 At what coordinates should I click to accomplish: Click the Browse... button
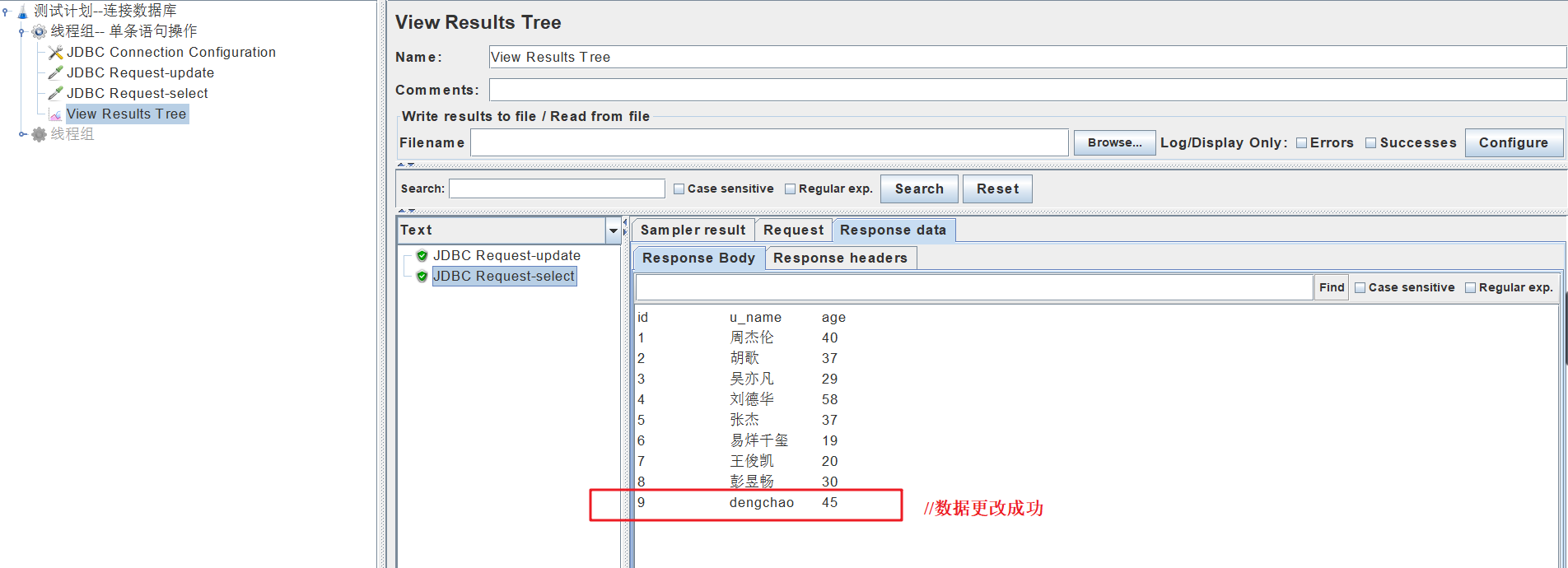pyautogui.click(x=1114, y=143)
